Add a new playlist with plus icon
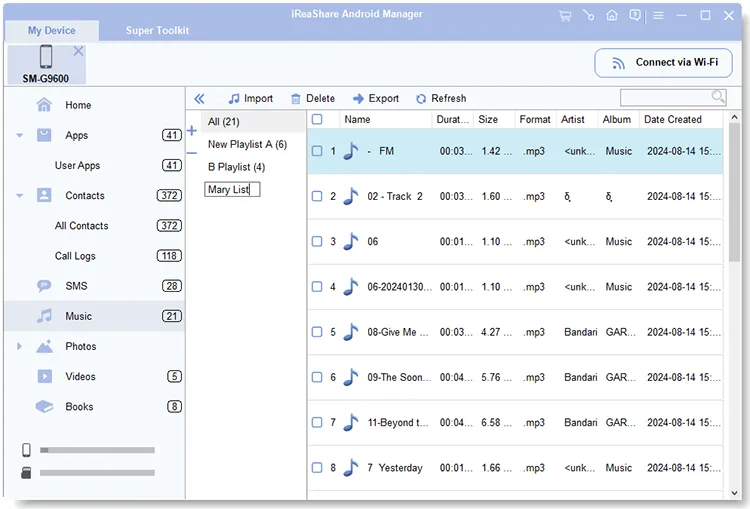This screenshot has height=509, width=750. 192,131
